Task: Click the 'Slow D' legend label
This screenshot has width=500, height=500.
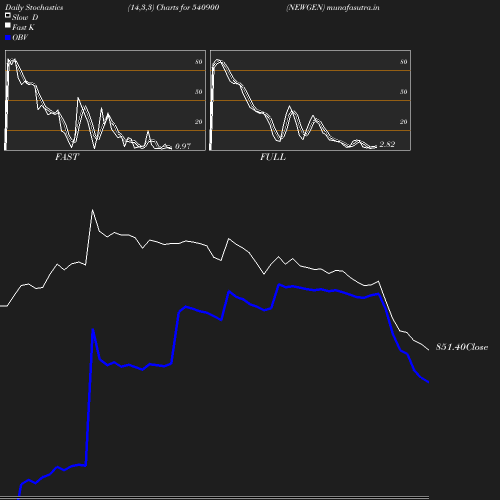Action: coord(25,18)
